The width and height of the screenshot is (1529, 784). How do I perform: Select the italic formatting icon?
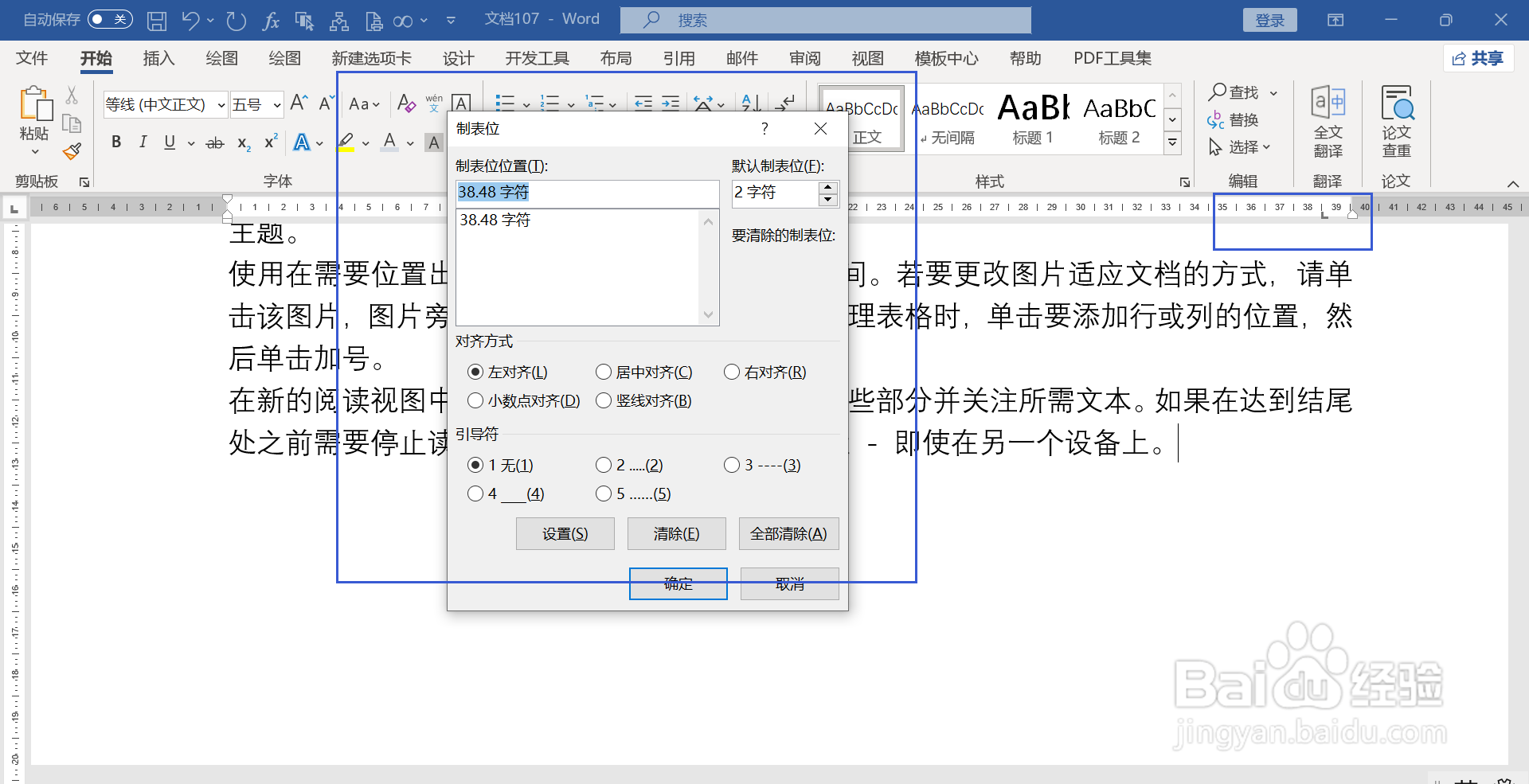click(143, 142)
